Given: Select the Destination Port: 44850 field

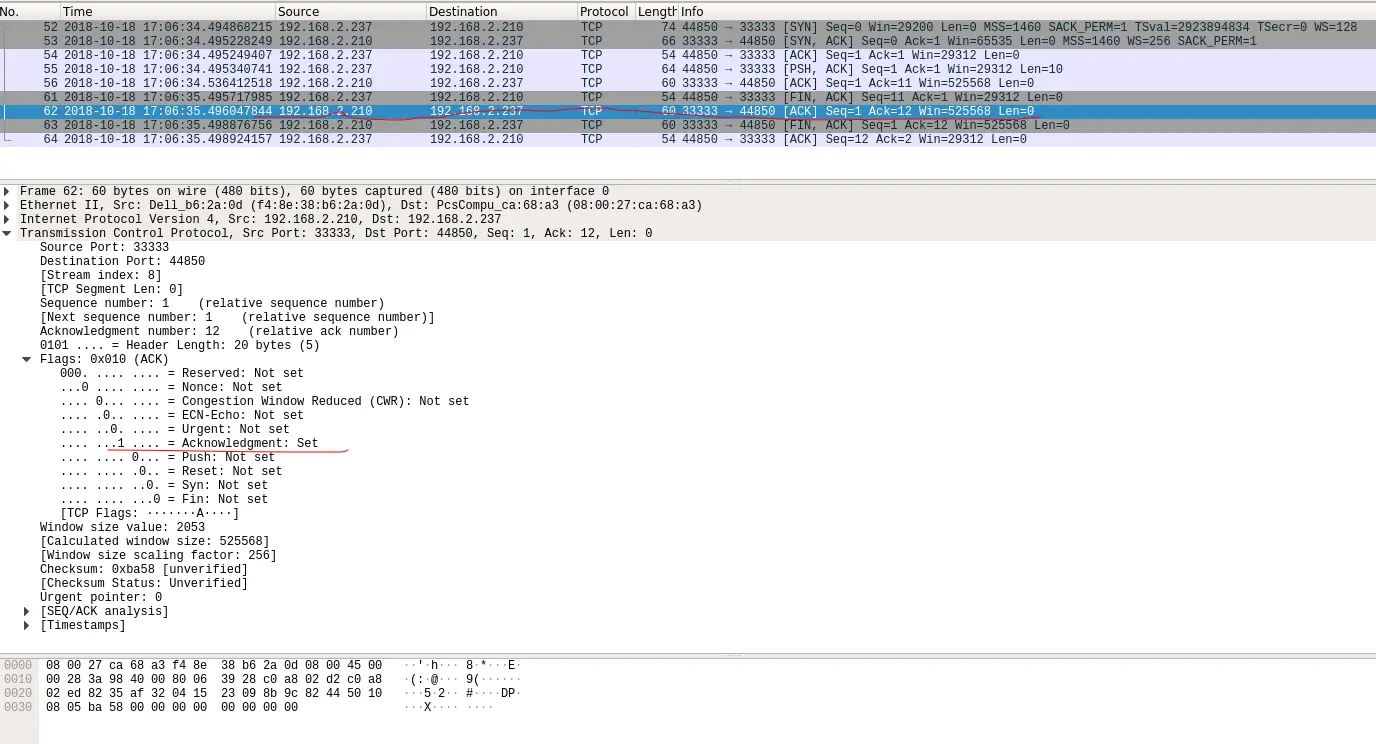Looking at the screenshot, I should [x=122, y=261].
